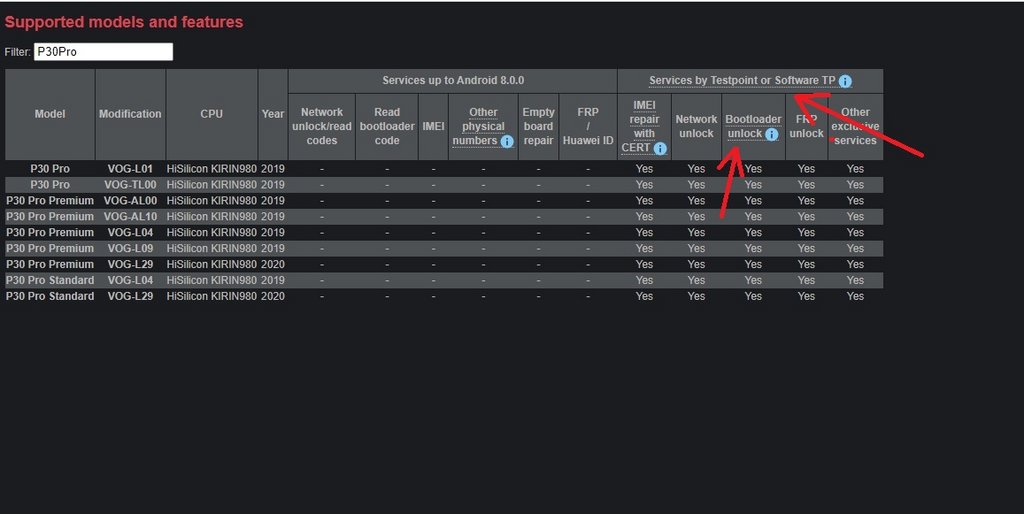This screenshot has height=514, width=1024.
Task: Click the Supported models and features heading
Action: (123, 22)
